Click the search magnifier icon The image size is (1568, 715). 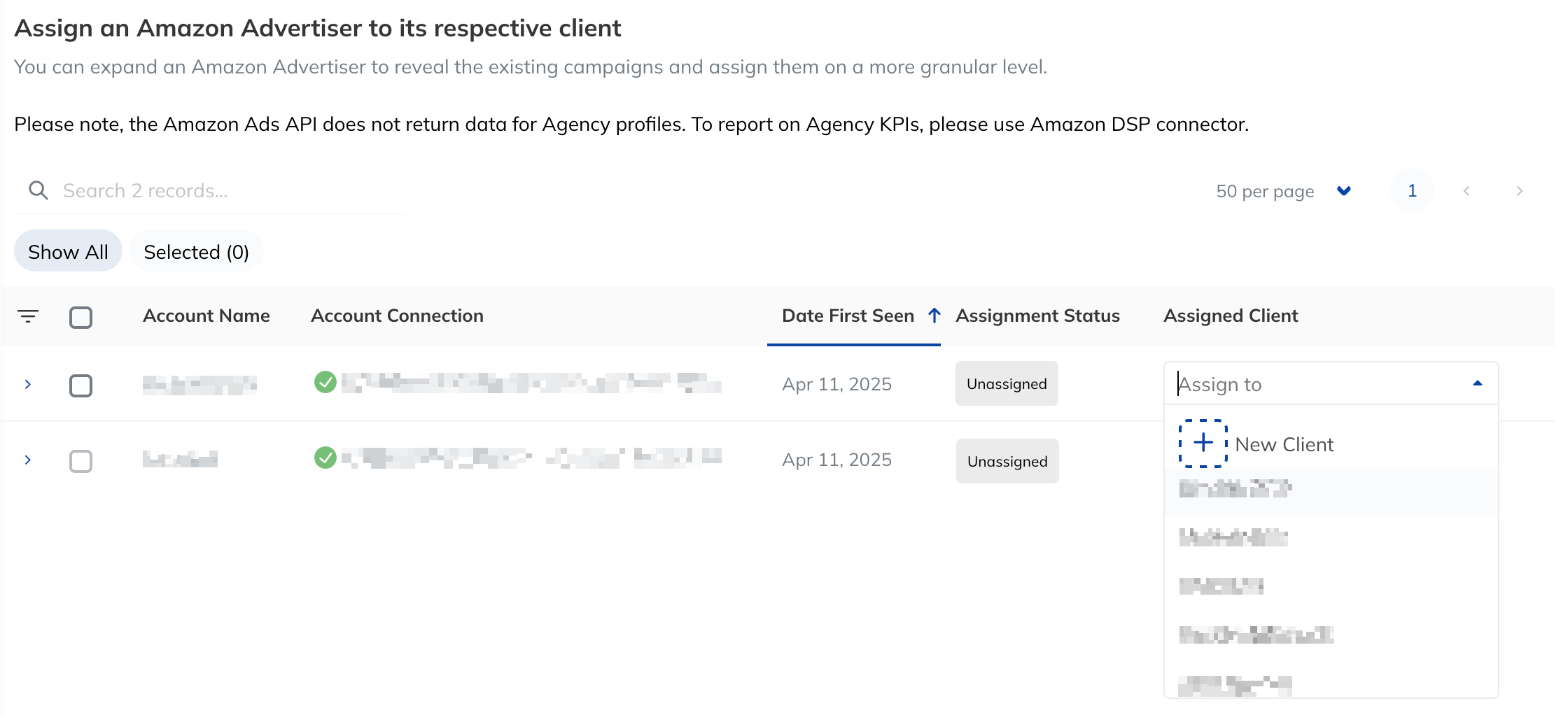(38, 190)
